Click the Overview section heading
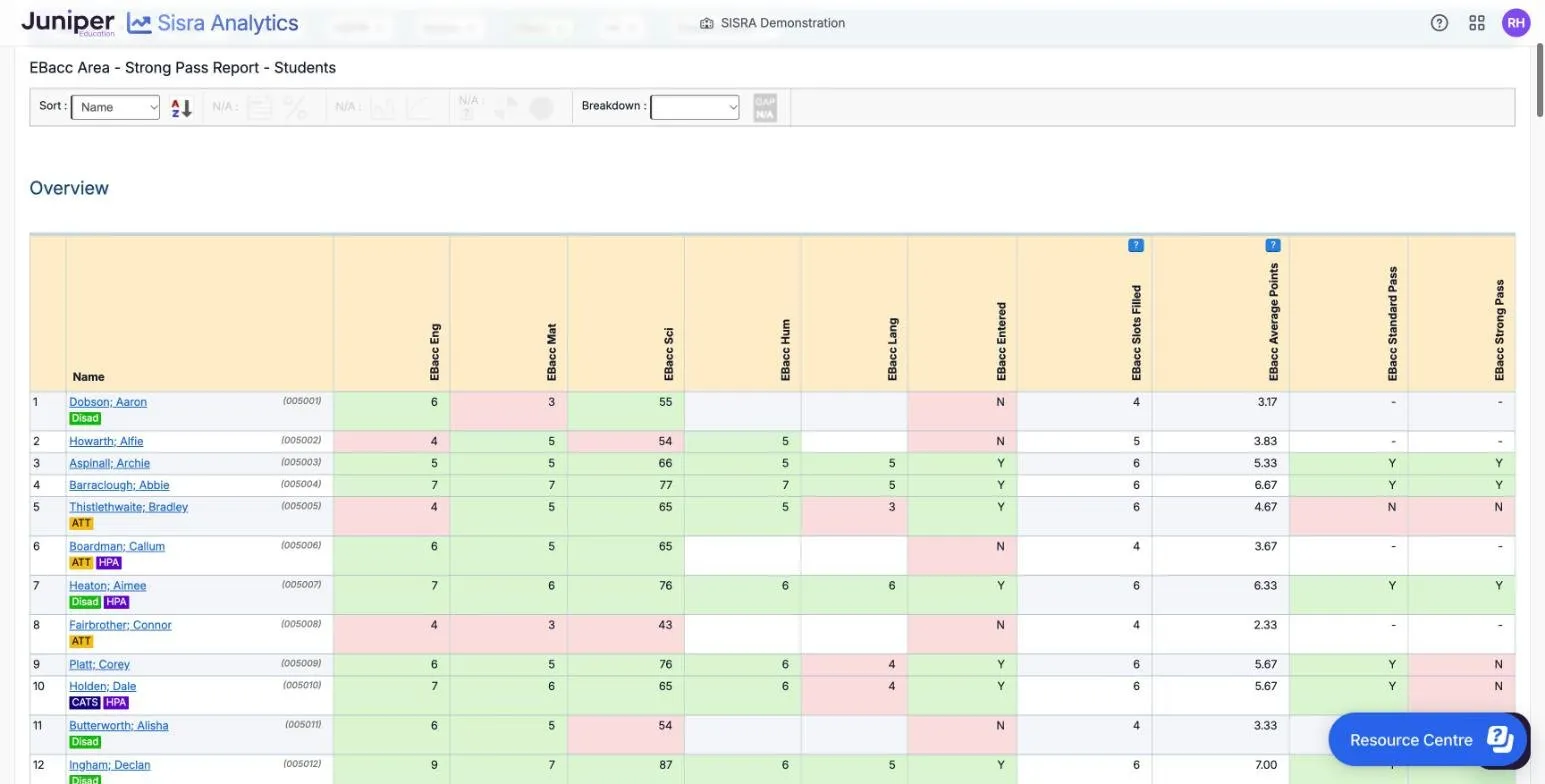The image size is (1545, 784). click(69, 188)
